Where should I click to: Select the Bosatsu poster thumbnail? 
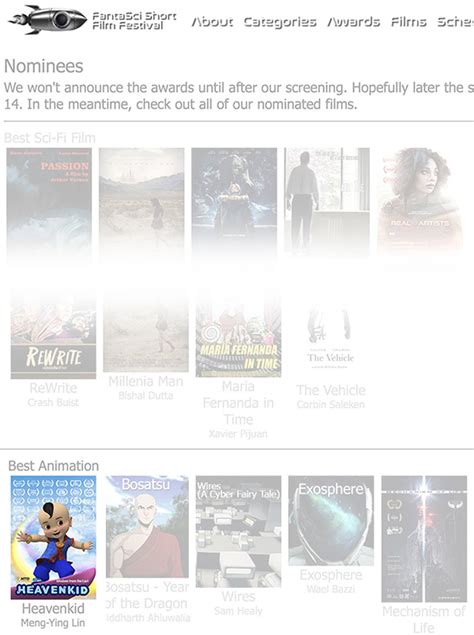click(x=147, y=526)
